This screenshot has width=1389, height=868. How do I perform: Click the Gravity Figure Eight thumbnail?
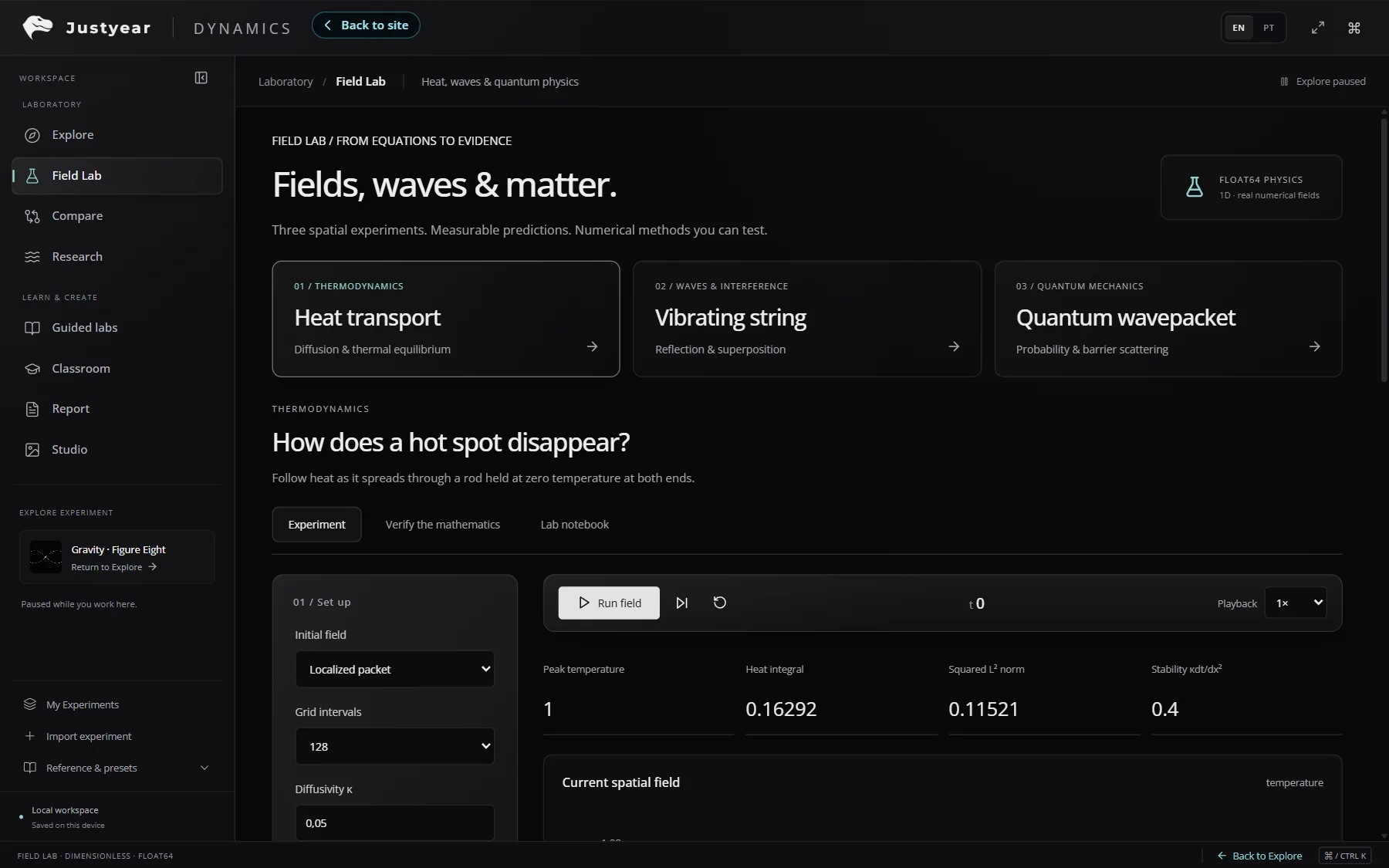46,557
